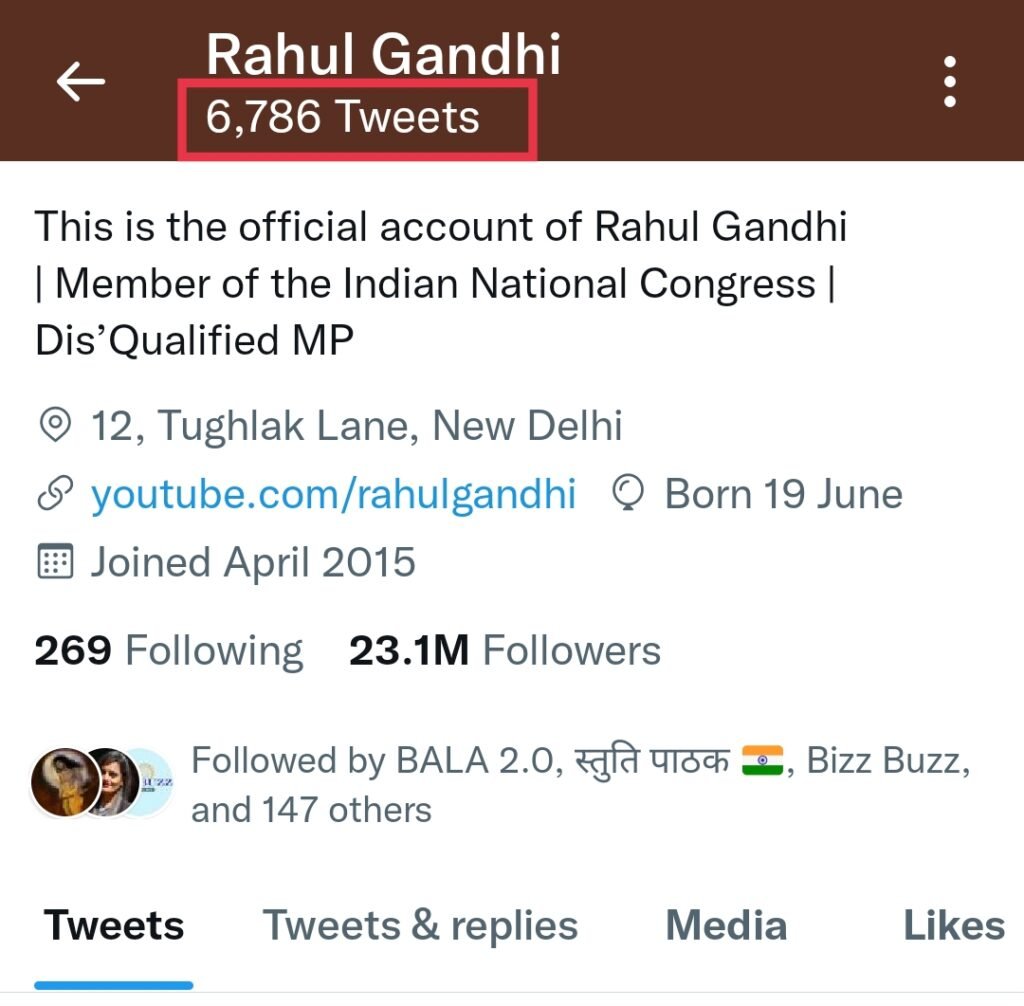Screen dimensions: 1024x1006
Task: Click the 6,786 Tweets count
Action: [x=342, y=117]
